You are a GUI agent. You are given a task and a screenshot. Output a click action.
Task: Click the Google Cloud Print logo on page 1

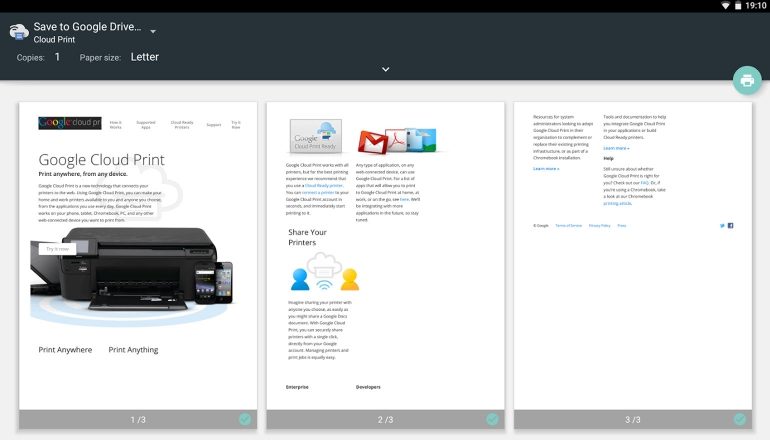click(70, 123)
